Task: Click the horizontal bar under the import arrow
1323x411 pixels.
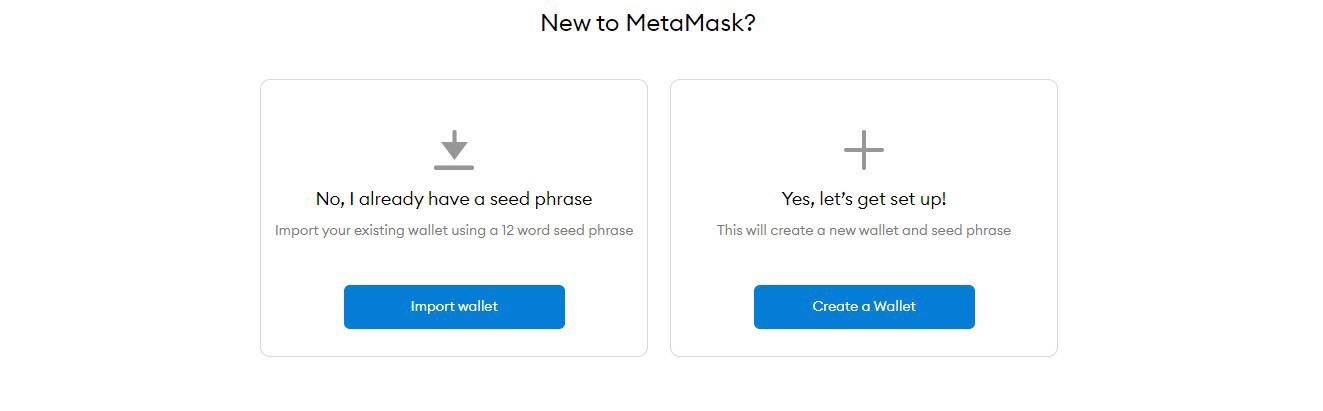Action: pyautogui.click(x=454, y=167)
